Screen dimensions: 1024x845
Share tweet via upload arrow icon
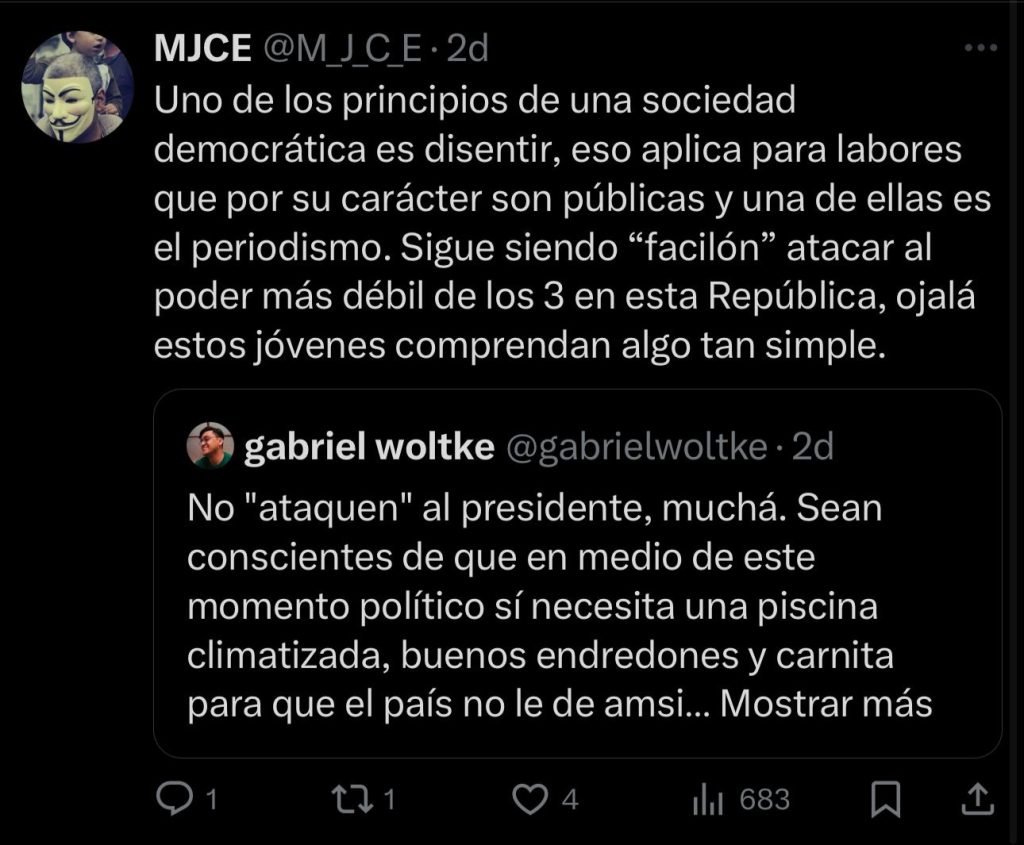(976, 798)
